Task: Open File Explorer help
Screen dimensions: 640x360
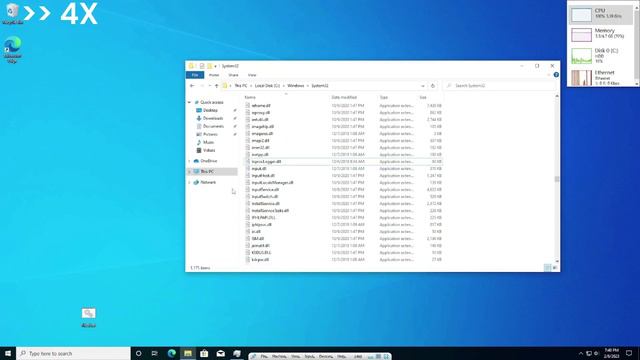Action: (x=556, y=75)
